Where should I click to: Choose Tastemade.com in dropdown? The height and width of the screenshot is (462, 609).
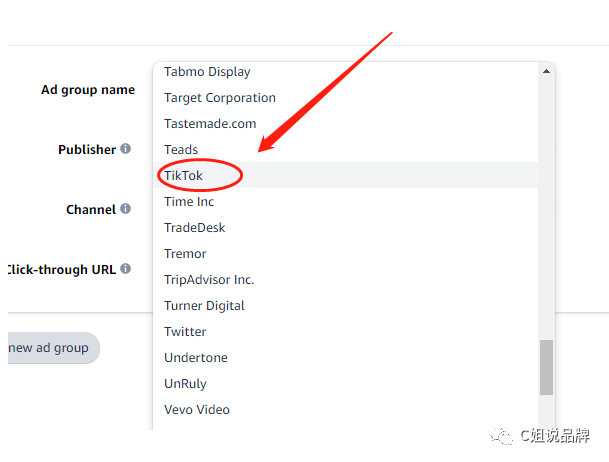[x=346, y=124]
